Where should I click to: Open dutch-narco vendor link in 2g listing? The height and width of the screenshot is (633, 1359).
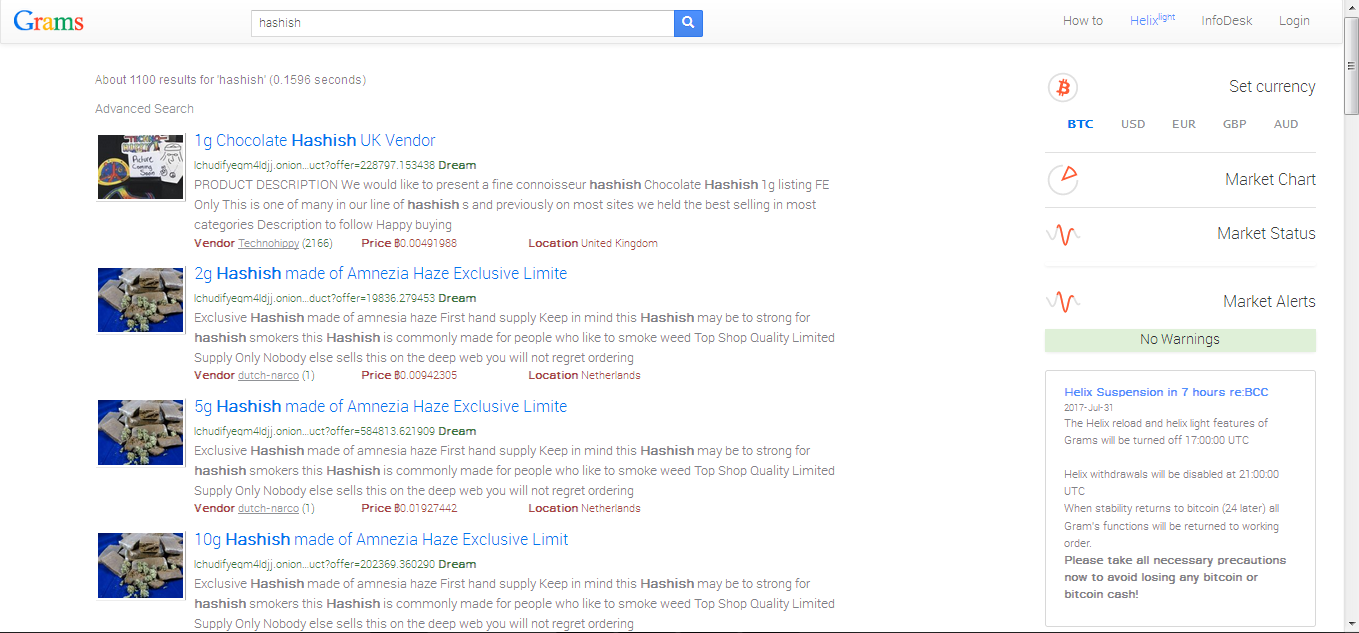coord(268,376)
